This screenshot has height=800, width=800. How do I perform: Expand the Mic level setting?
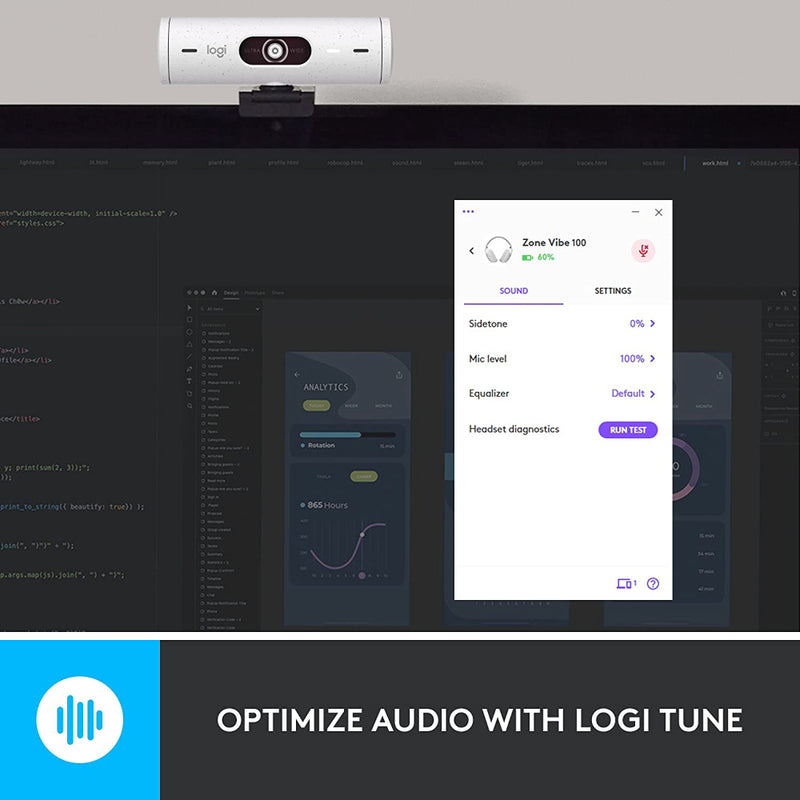click(652, 359)
